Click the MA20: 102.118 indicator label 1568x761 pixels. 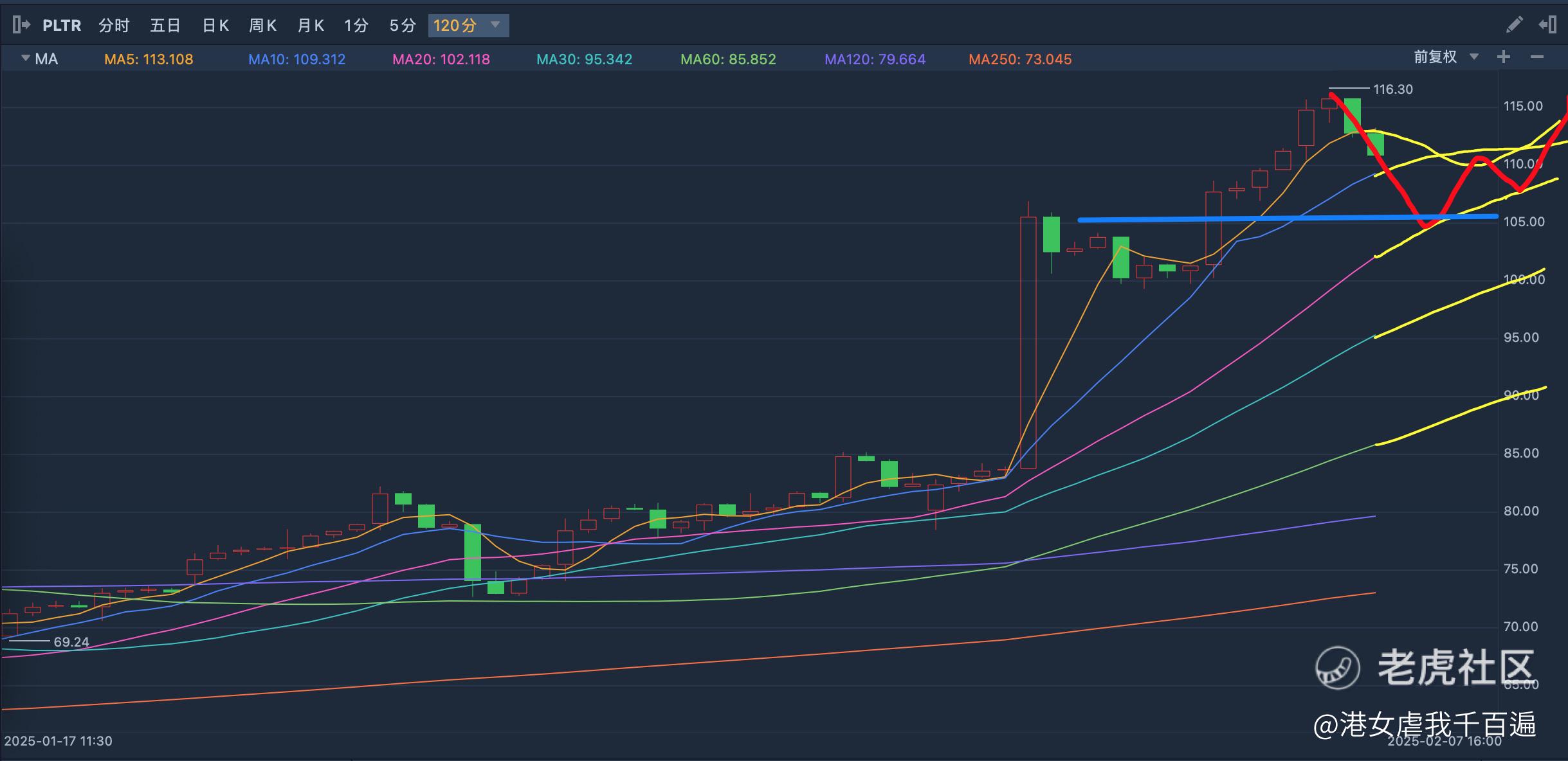point(441,60)
